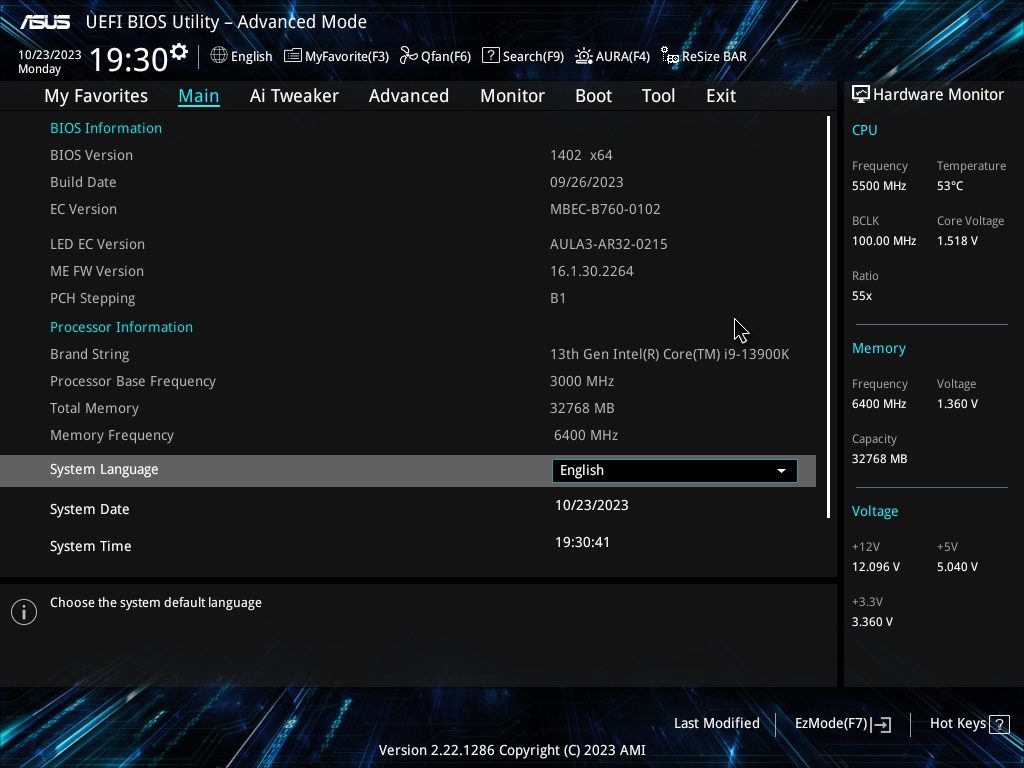Toggle the ReSize BAR icon

tap(670, 56)
